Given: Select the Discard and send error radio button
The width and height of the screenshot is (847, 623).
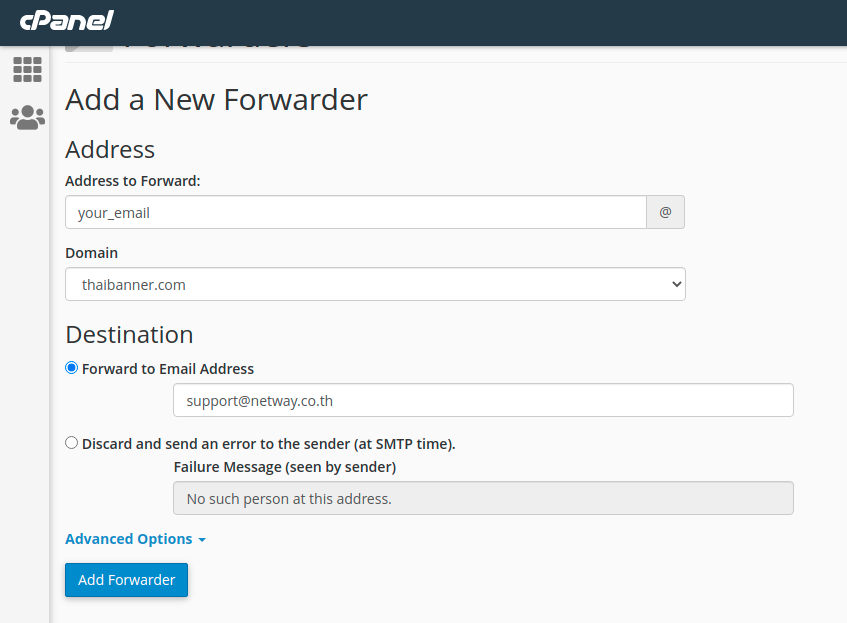Looking at the screenshot, I should coord(71,442).
